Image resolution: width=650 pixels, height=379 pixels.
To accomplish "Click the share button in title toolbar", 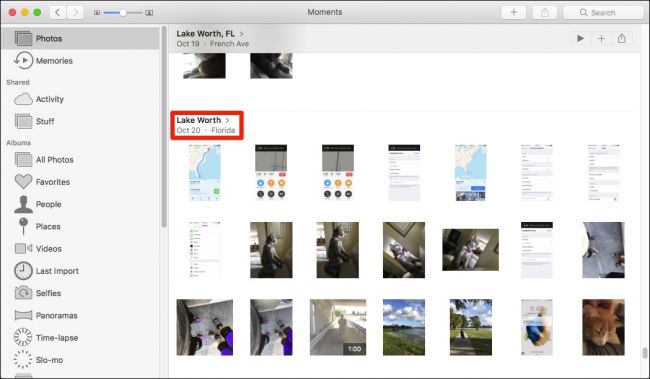I will (x=545, y=12).
